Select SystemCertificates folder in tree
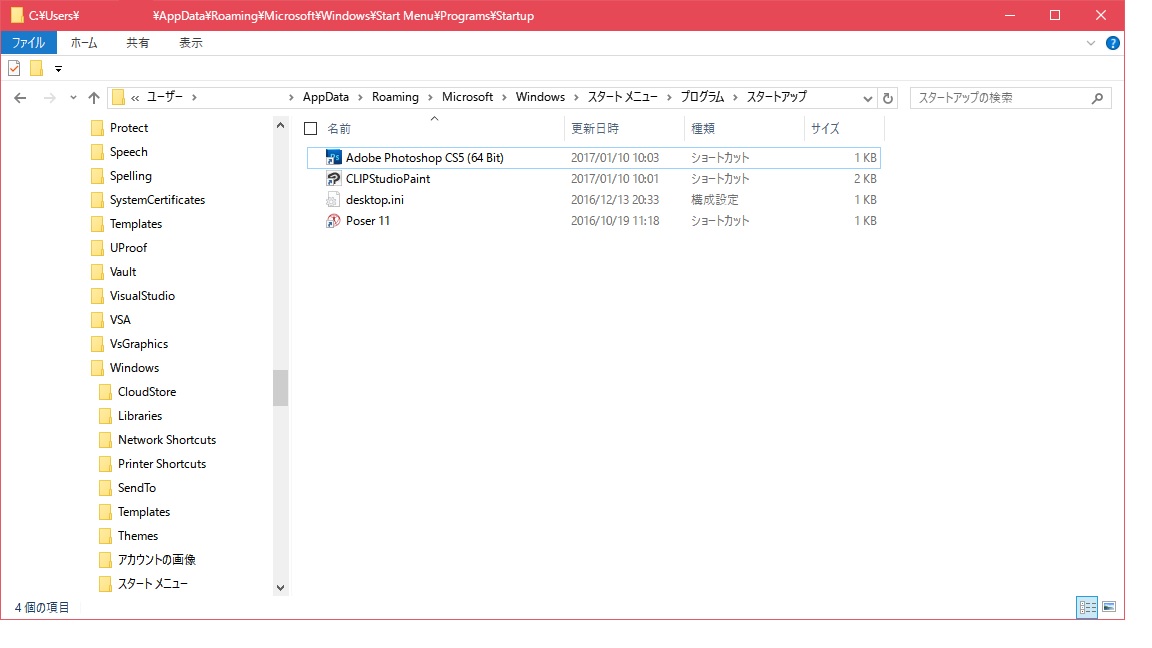 click(148, 200)
